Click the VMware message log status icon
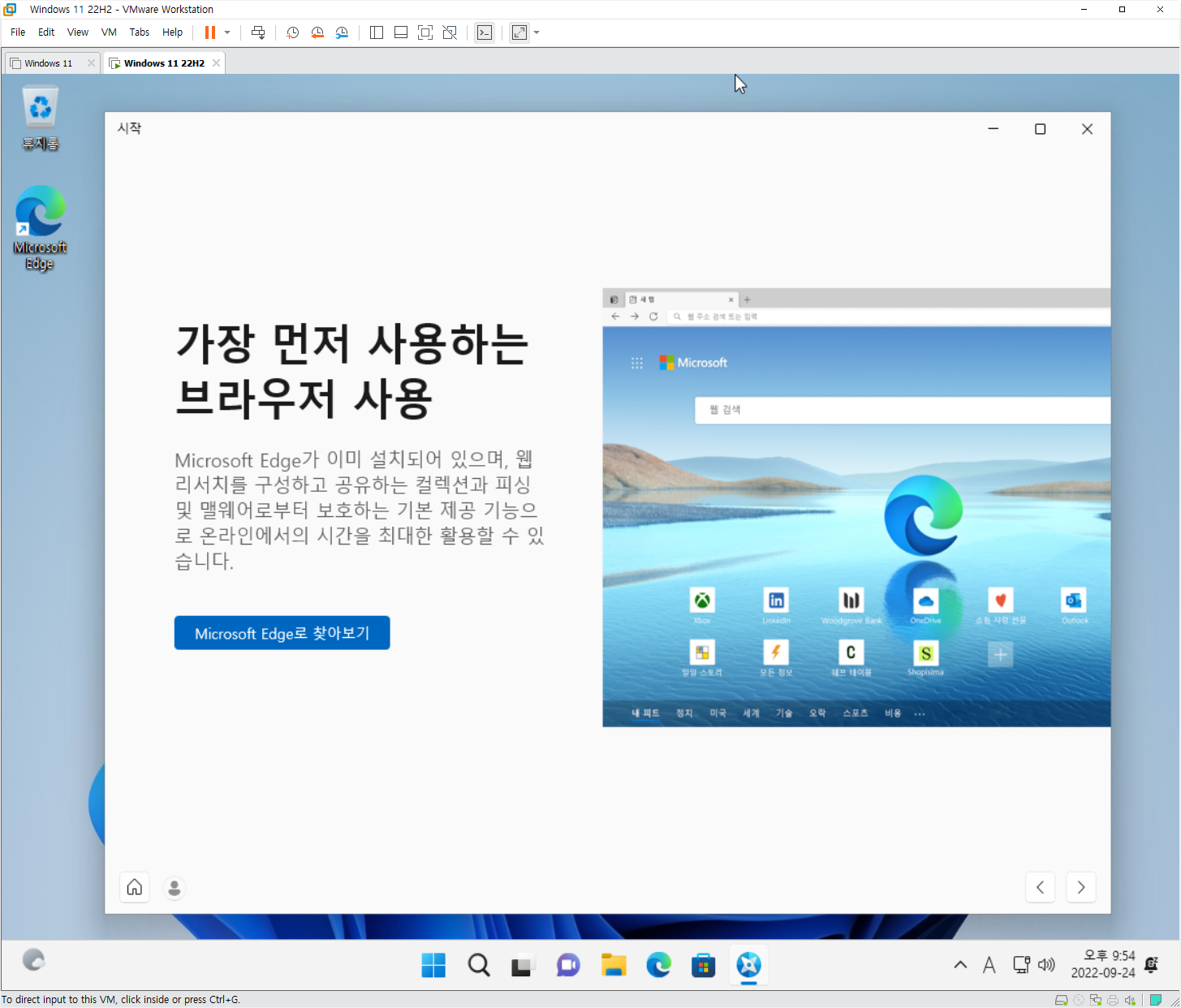The width and height of the screenshot is (1181, 1008). tap(1156, 1000)
